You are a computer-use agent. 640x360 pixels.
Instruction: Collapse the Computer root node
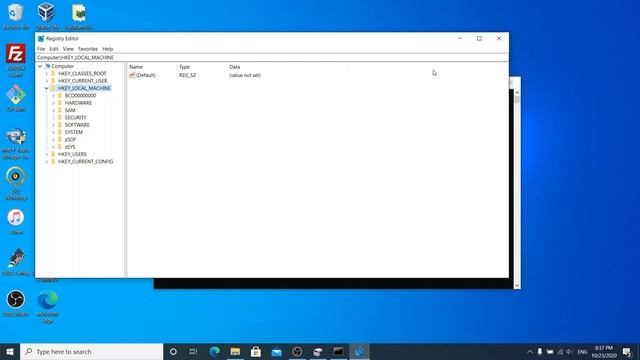pyautogui.click(x=40, y=66)
